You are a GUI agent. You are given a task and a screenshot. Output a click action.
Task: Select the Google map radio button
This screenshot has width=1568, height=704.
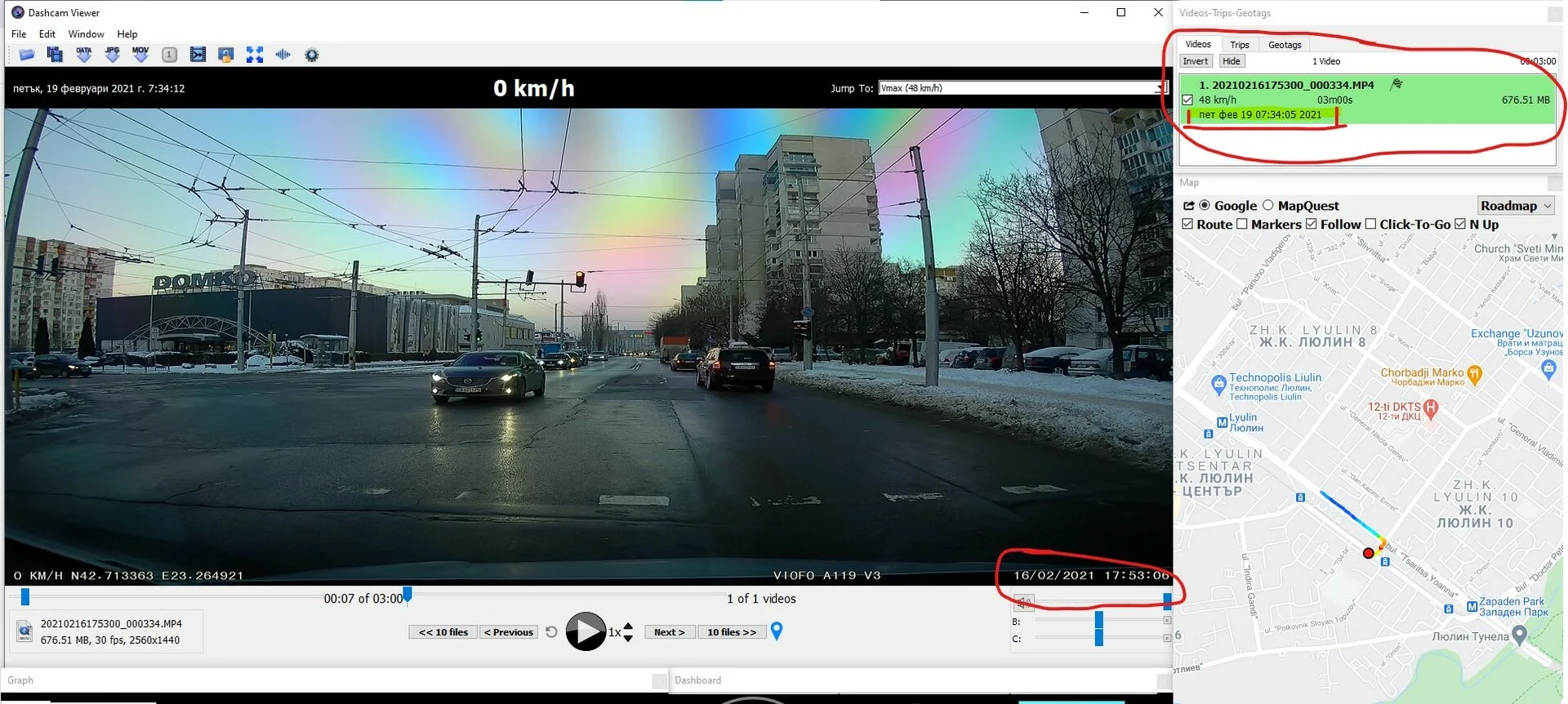(1205, 205)
